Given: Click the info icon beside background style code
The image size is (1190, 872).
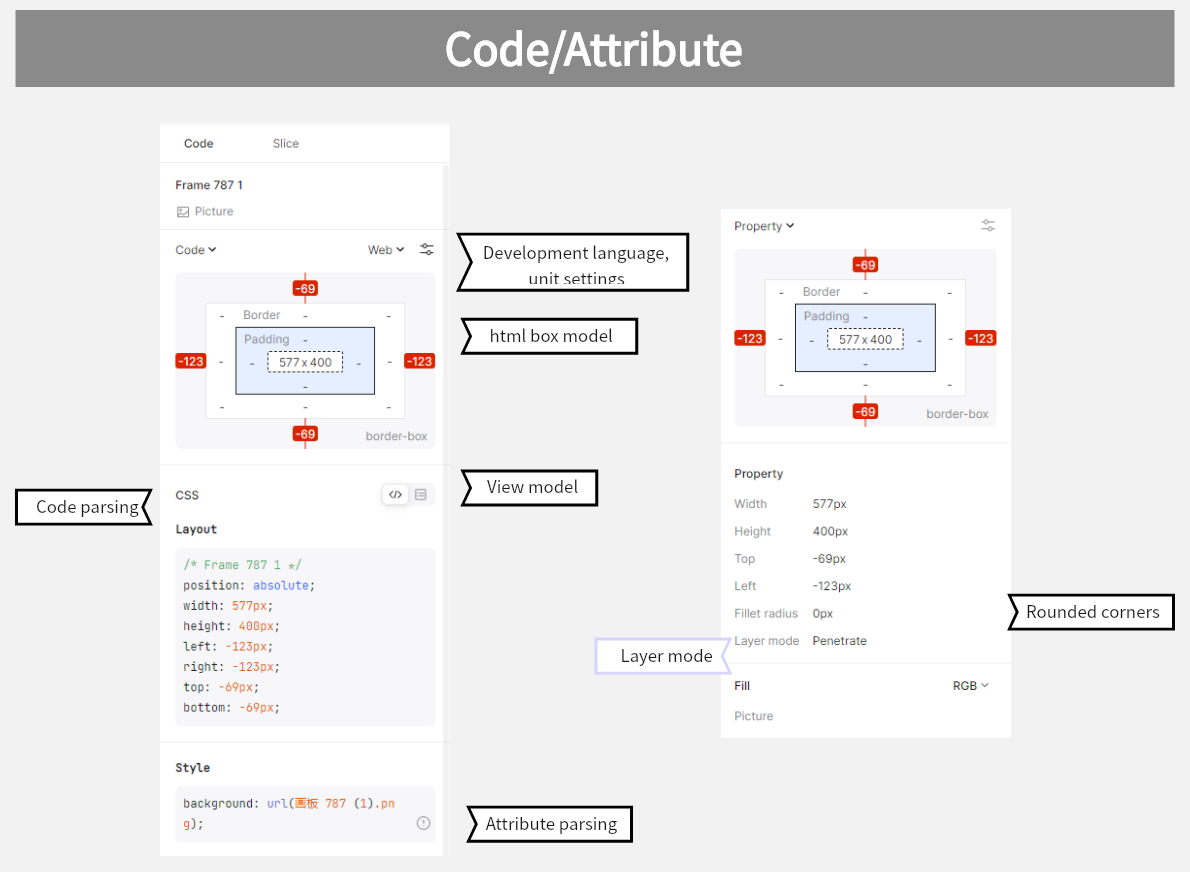Looking at the screenshot, I should pyautogui.click(x=423, y=823).
